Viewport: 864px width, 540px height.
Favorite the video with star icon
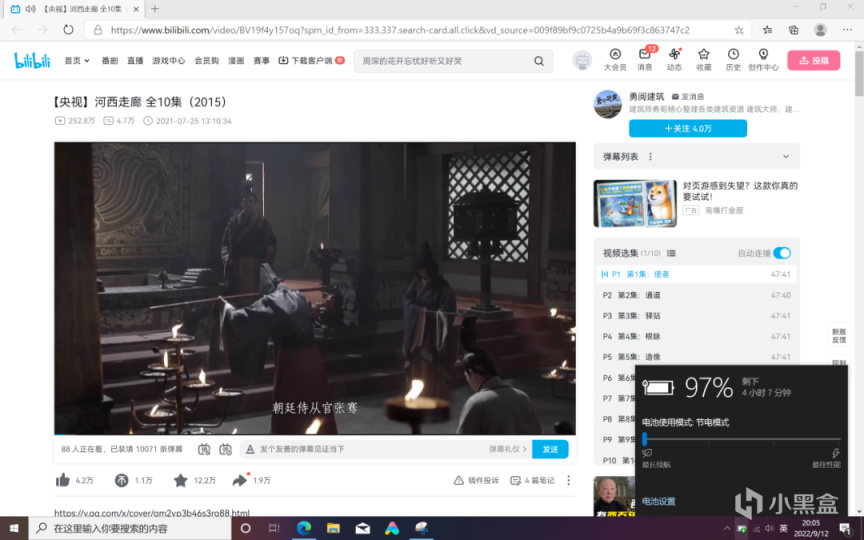(x=180, y=480)
